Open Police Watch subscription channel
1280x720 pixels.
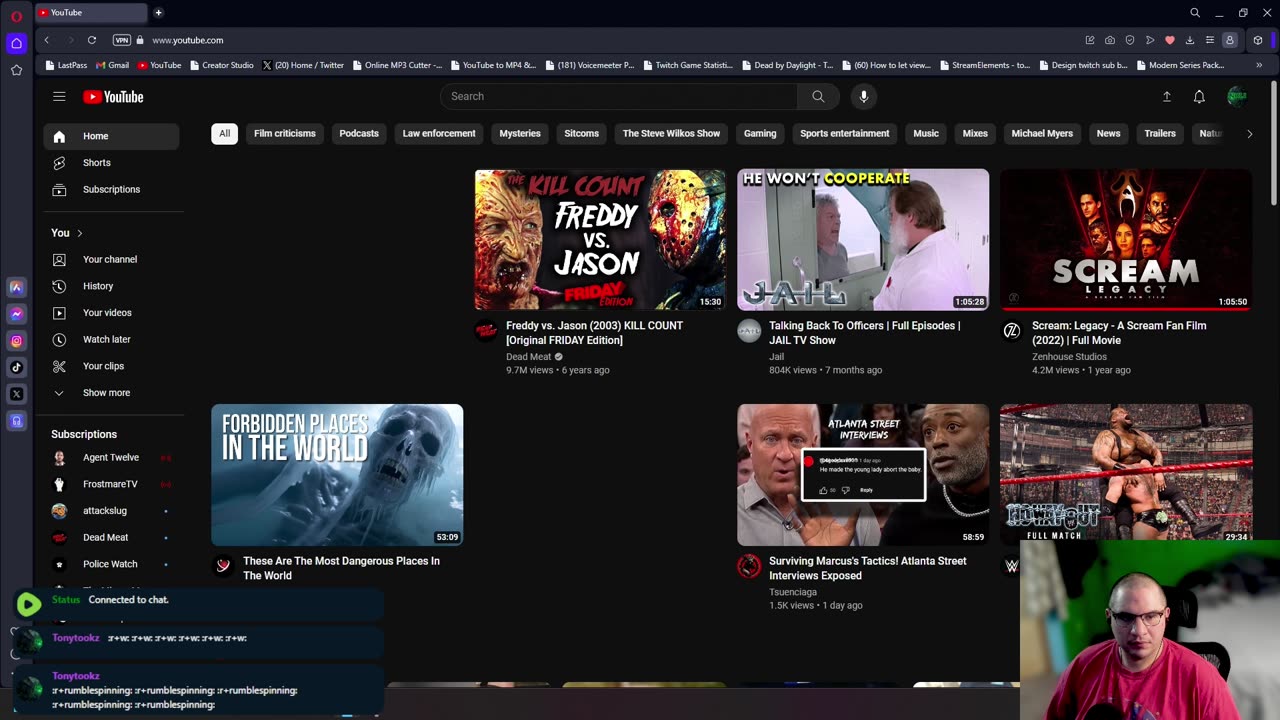[x=112, y=564]
